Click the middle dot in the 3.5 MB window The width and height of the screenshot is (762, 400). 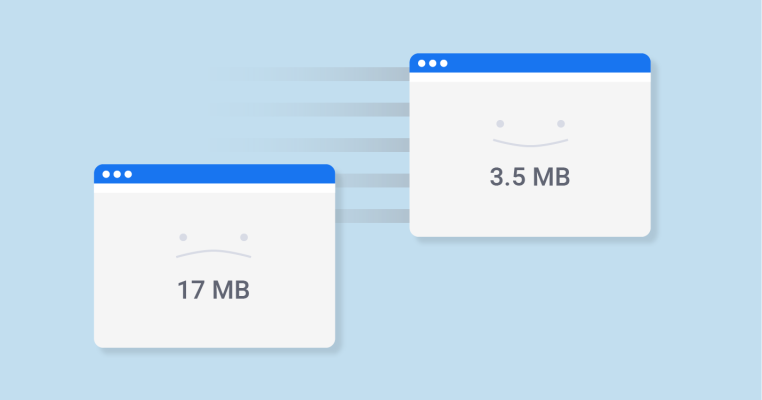tap(433, 63)
